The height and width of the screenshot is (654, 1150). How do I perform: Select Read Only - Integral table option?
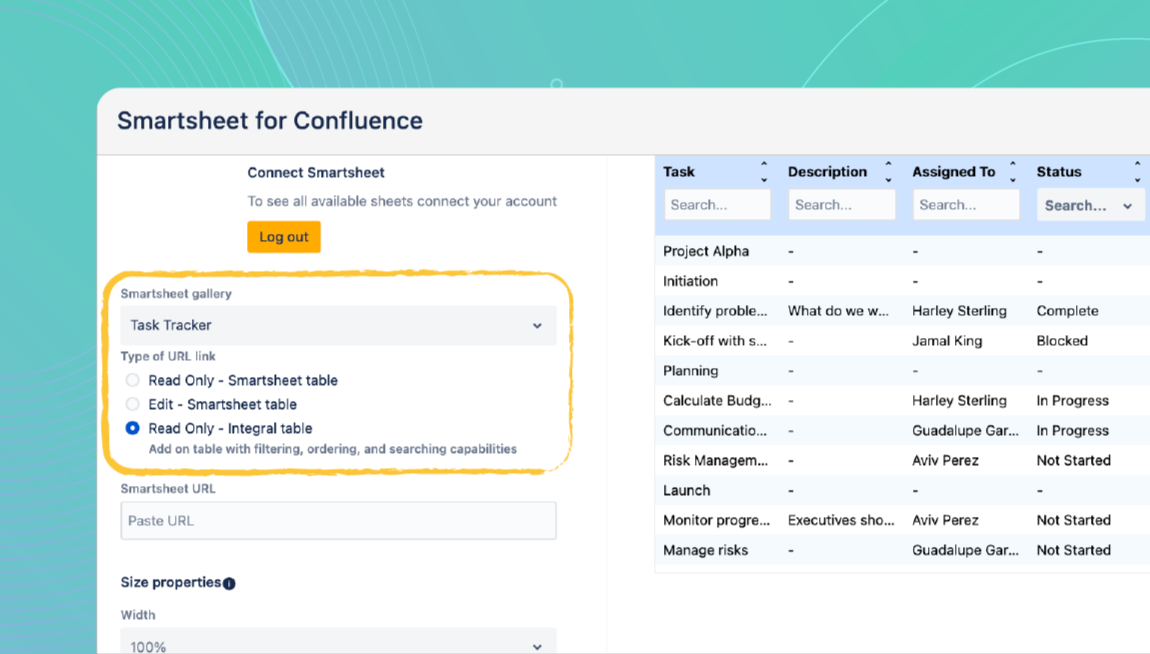pyautogui.click(x=132, y=428)
